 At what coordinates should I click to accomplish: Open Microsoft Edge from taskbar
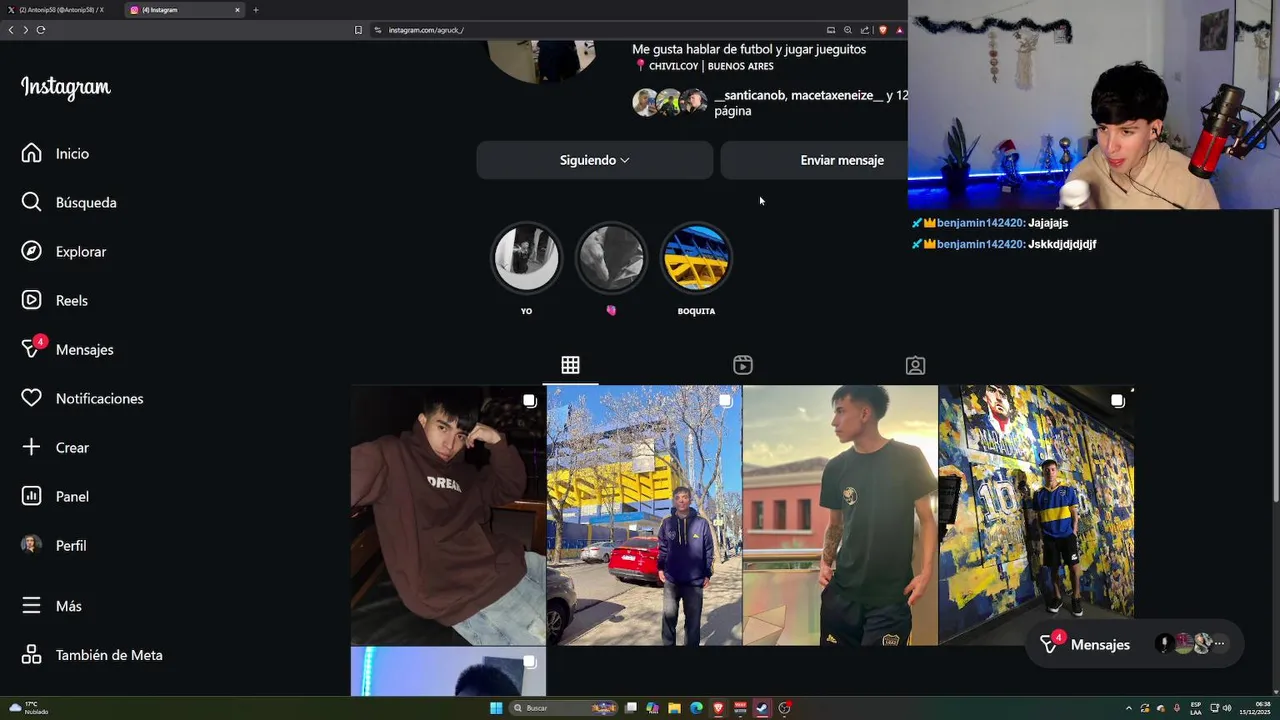(696, 708)
